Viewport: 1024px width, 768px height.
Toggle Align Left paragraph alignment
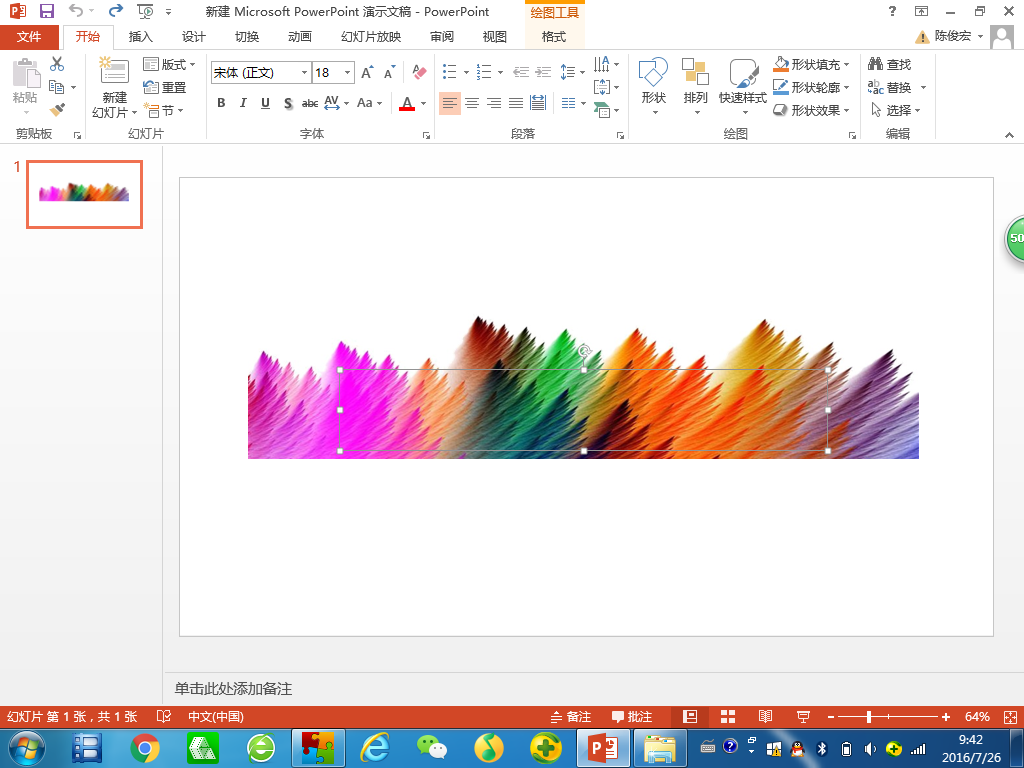[449, 103]
